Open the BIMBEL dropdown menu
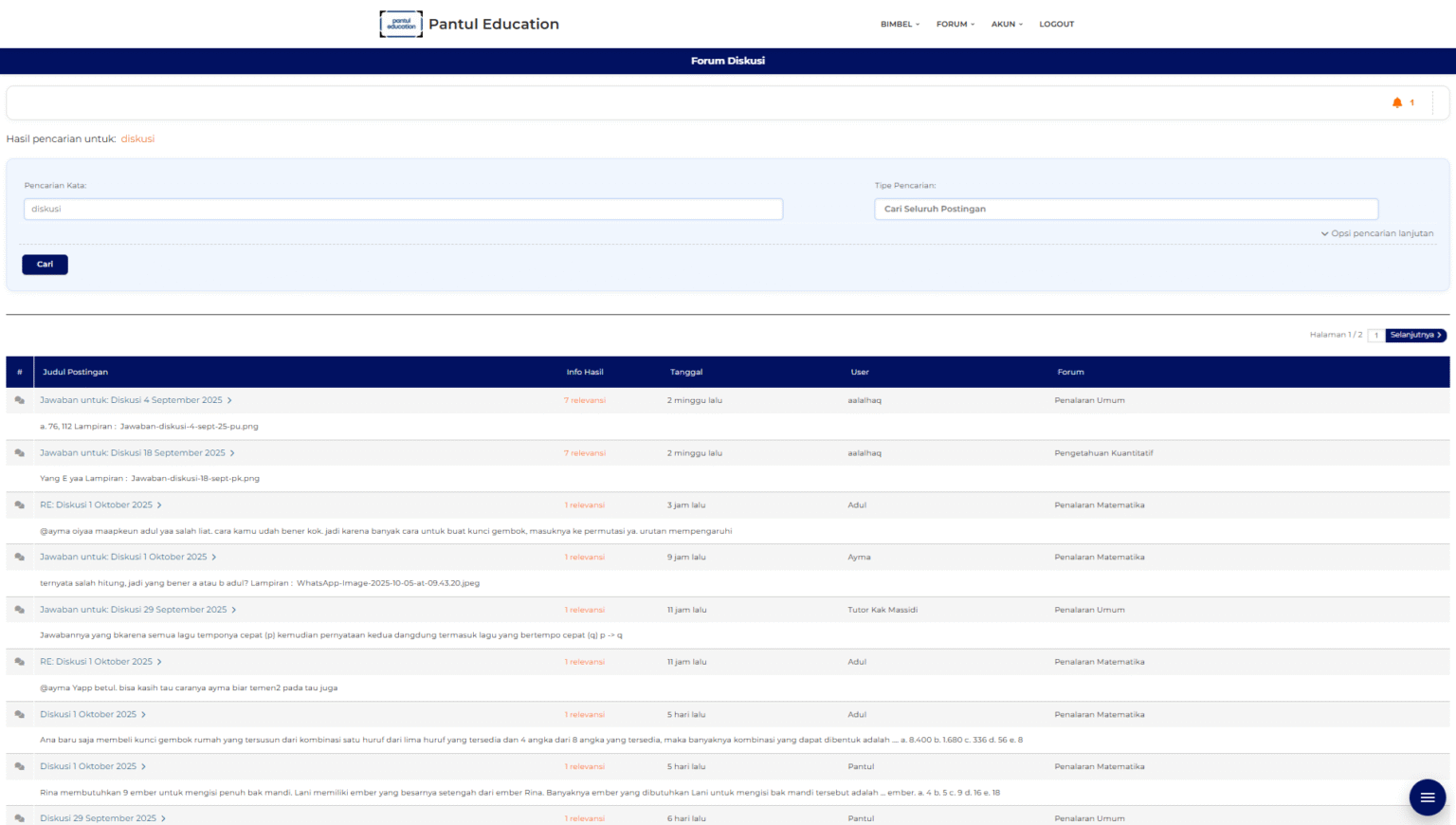Image resolution: width=1456 pixels, height=825 pixels. (900, 24)
